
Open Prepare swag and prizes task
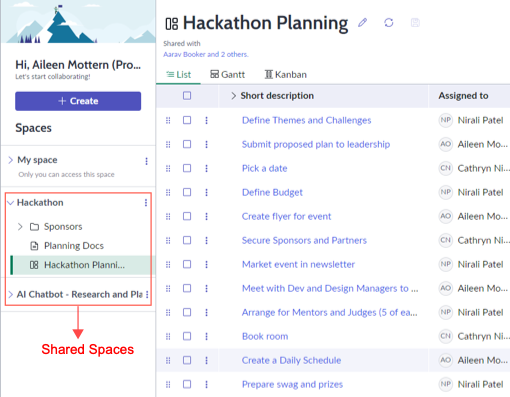tap(292, 384)
